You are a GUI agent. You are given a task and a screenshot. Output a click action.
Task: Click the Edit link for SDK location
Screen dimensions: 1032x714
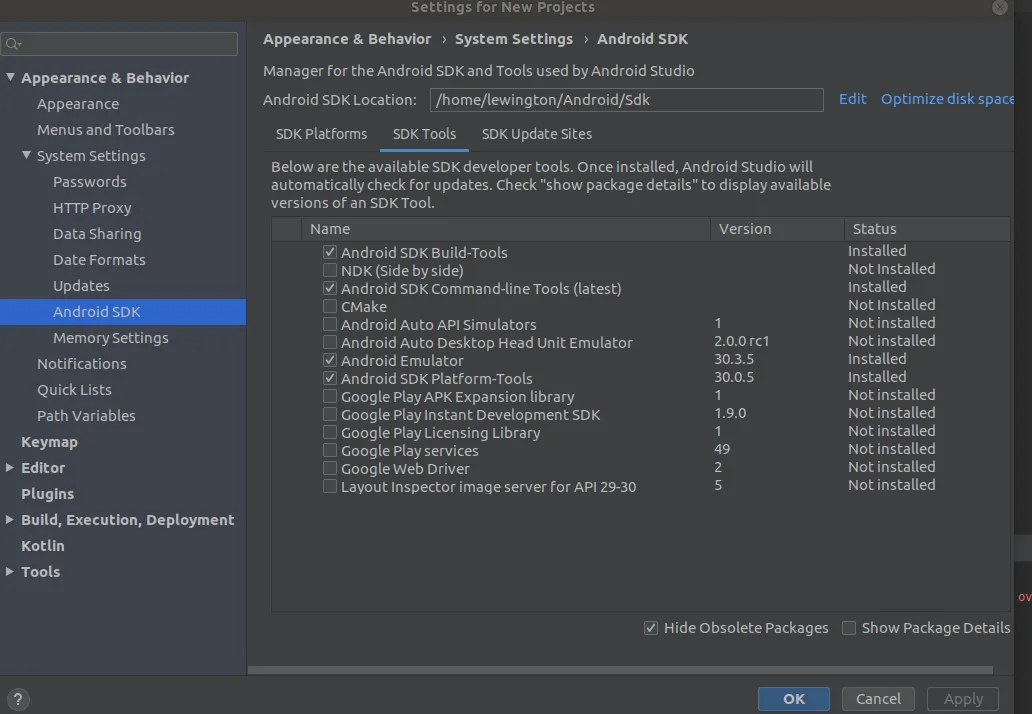852,99
